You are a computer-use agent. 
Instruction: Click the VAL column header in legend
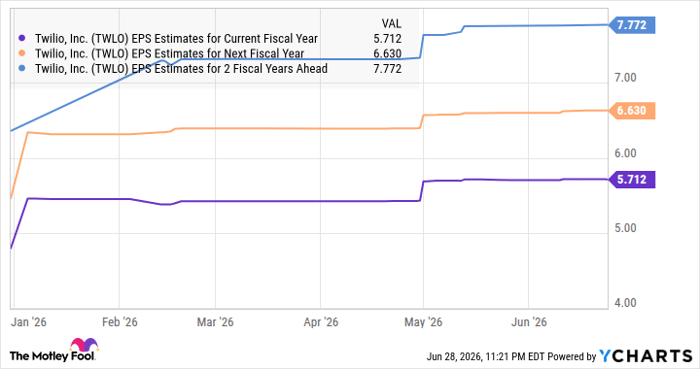point(392,23)
